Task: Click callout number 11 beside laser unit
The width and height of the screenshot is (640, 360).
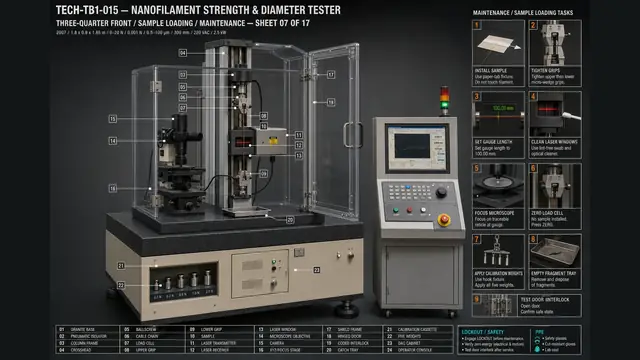Action: [299, 135]
